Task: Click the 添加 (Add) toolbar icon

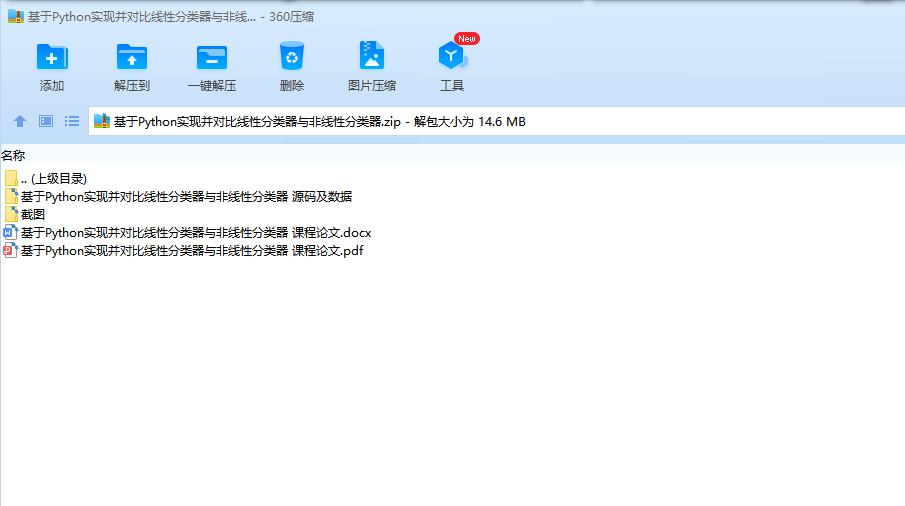Action: click(52, 57)
